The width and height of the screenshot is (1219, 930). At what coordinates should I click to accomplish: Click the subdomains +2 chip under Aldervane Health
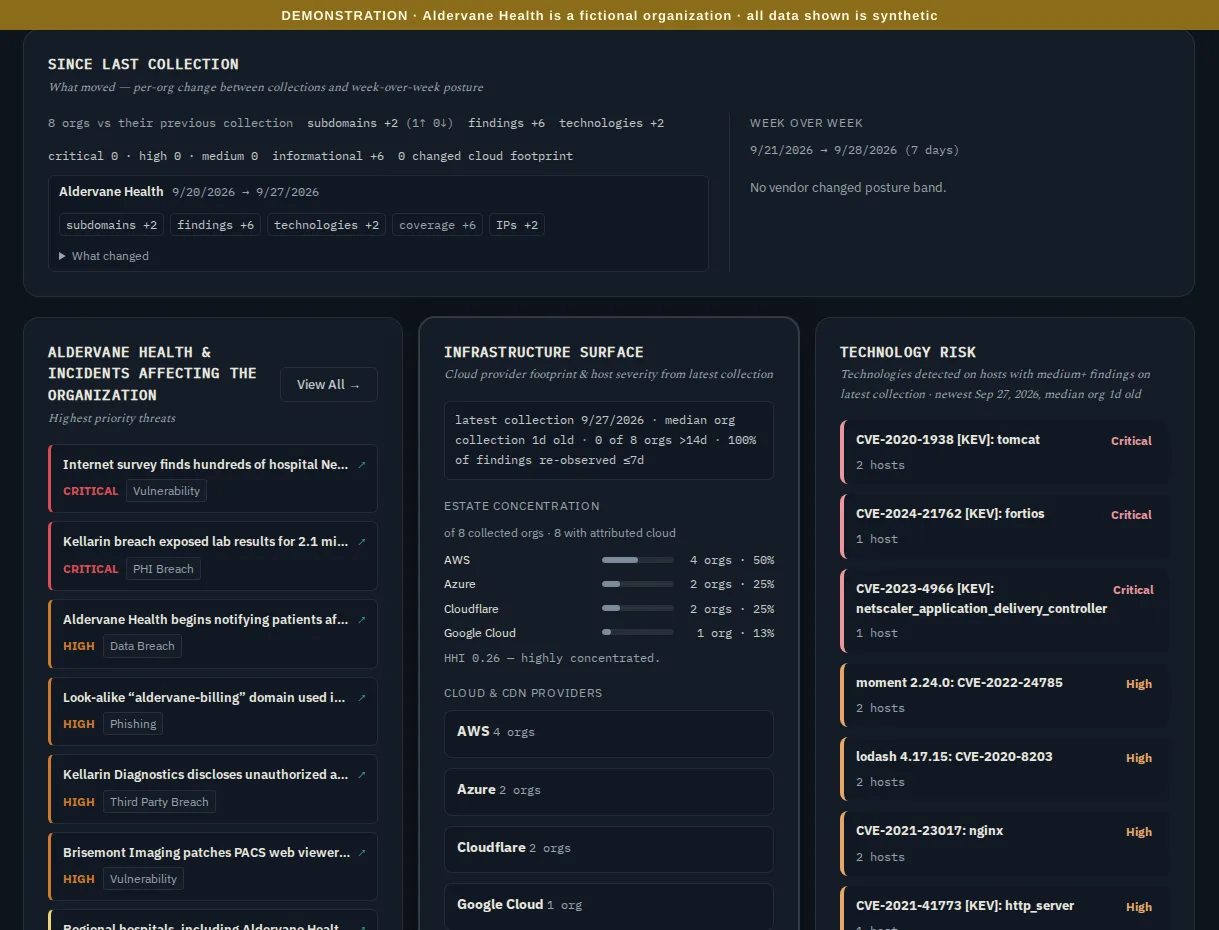[112, 225]
